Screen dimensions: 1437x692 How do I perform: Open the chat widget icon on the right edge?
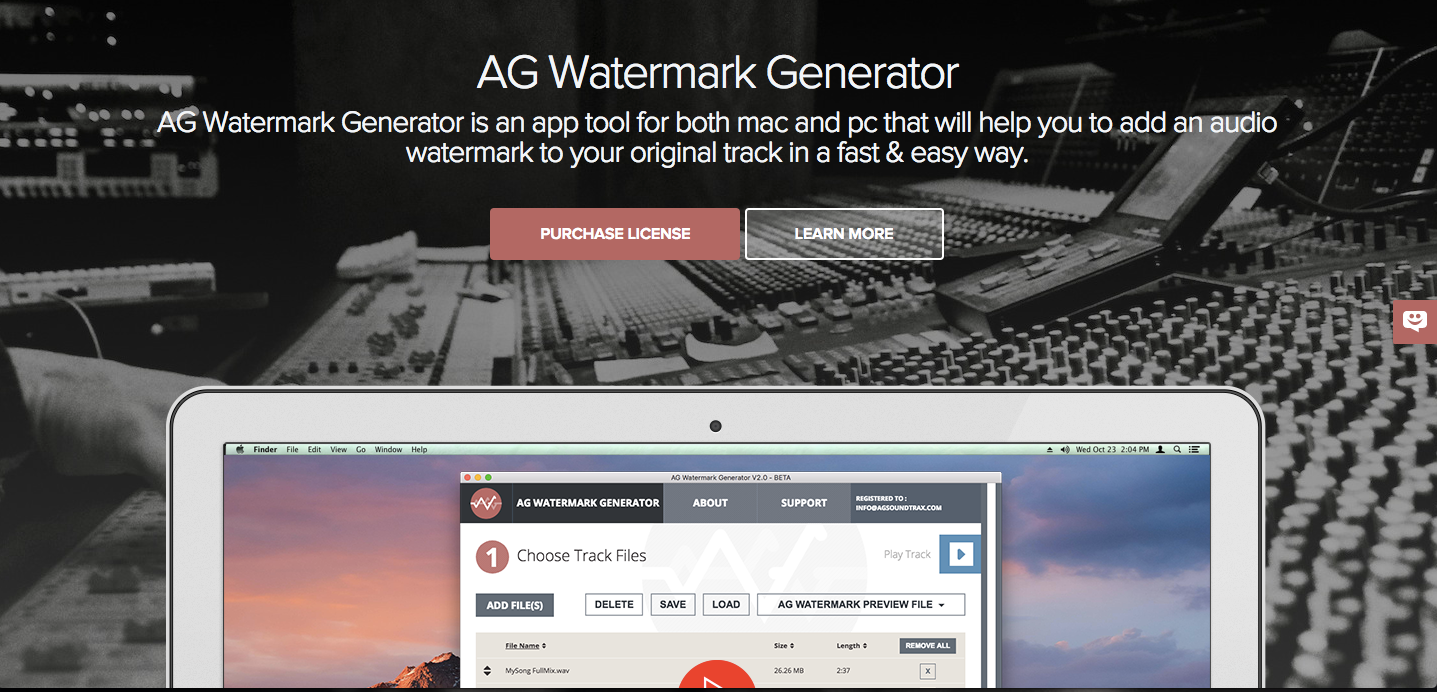(1415, 321)
